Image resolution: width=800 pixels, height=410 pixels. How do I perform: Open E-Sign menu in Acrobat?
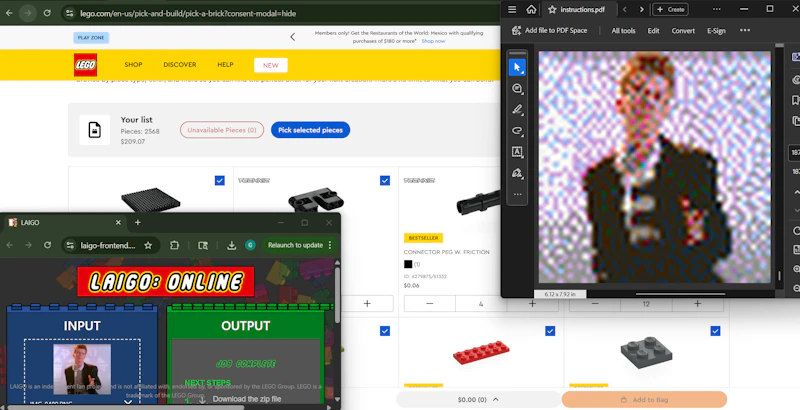point(716,31)
